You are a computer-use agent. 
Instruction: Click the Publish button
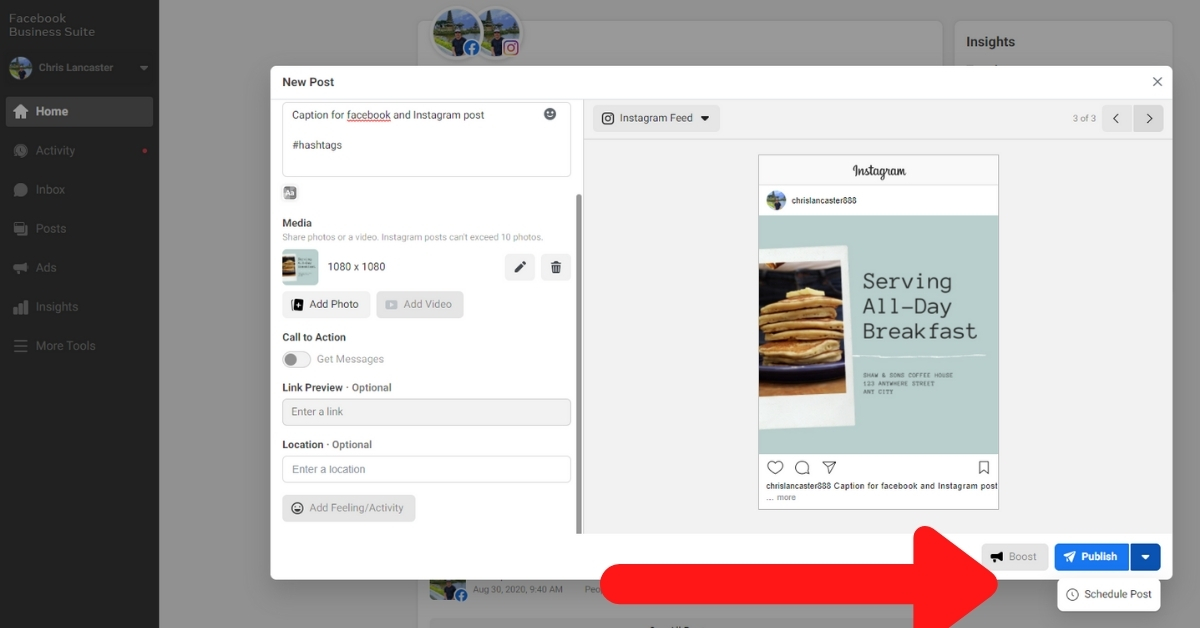pyautogui.click(x=1092, y=557)
